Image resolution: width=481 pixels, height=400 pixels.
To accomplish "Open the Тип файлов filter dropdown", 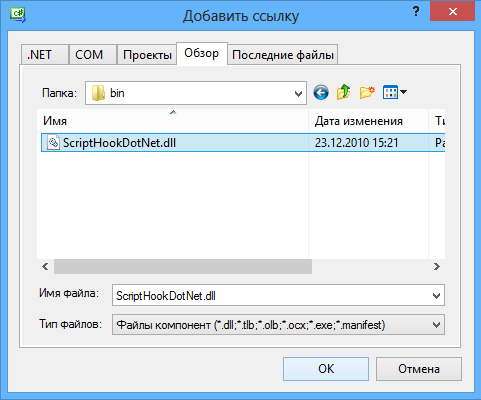I will (x=278, y=324).
